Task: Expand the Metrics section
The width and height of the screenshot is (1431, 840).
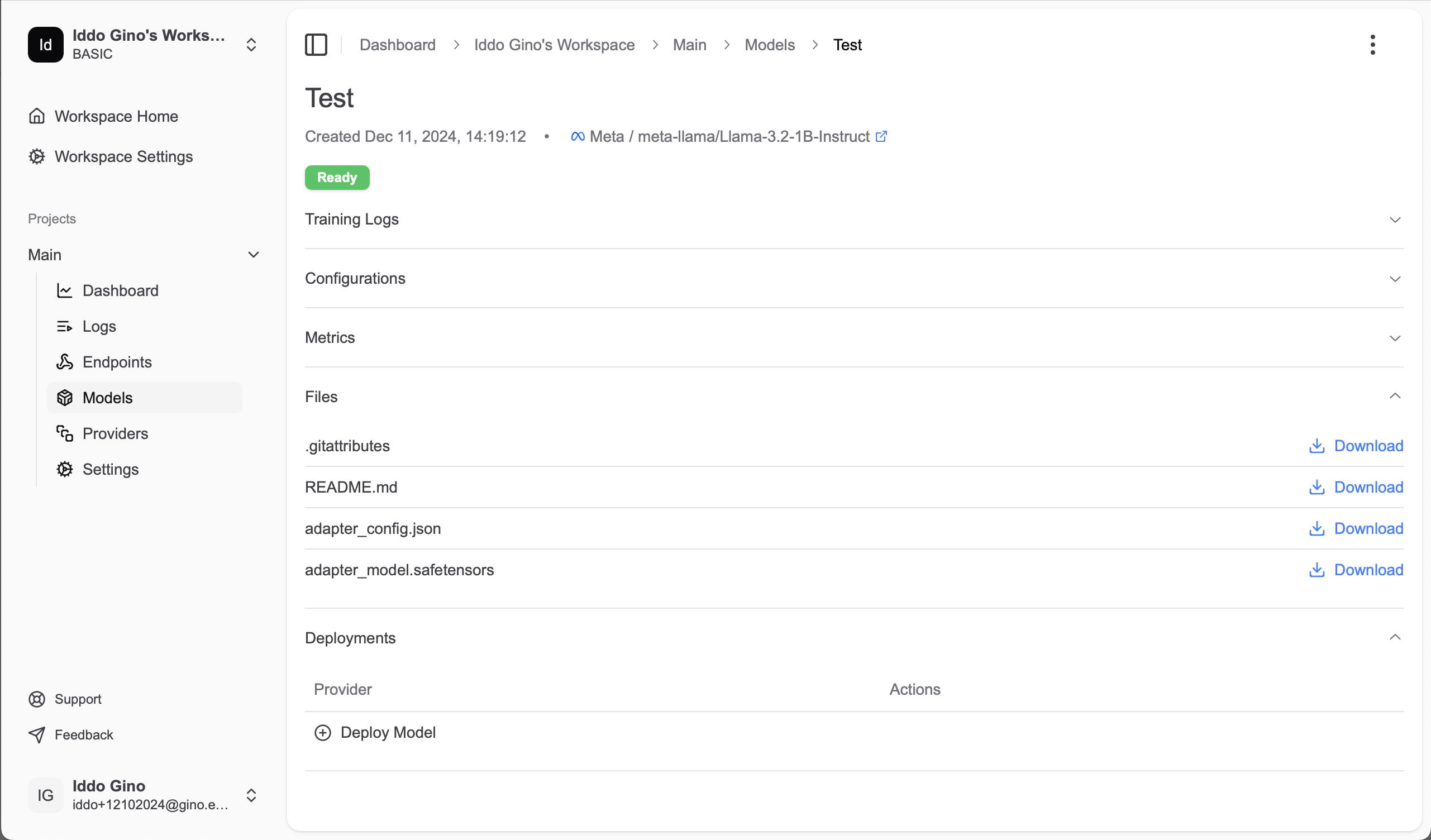Action: point(1395,338)
